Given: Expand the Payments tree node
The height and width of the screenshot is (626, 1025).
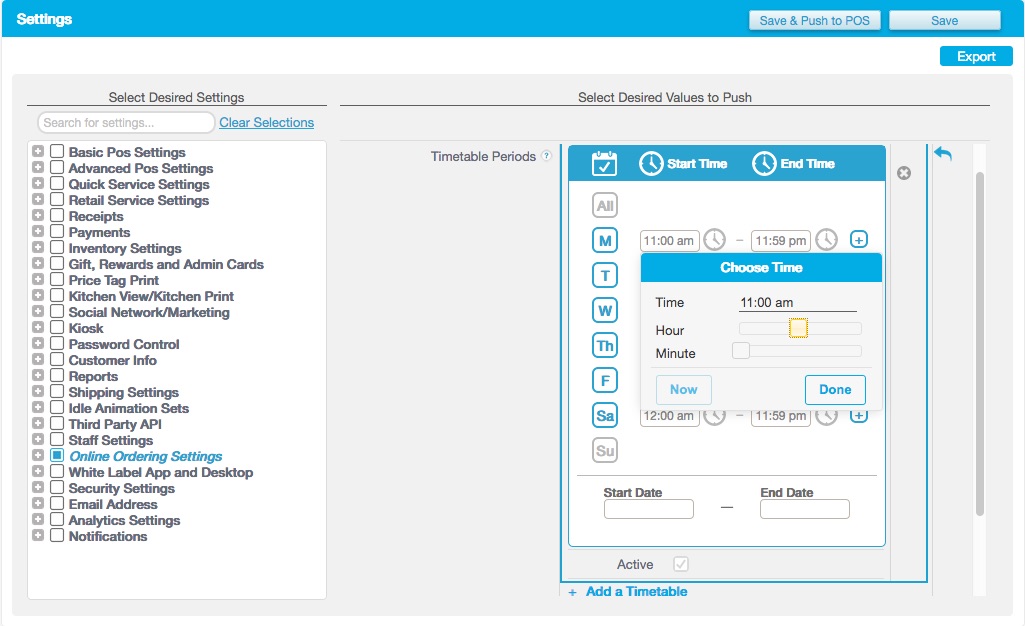Looking at the screenshot, I should 40,232.
